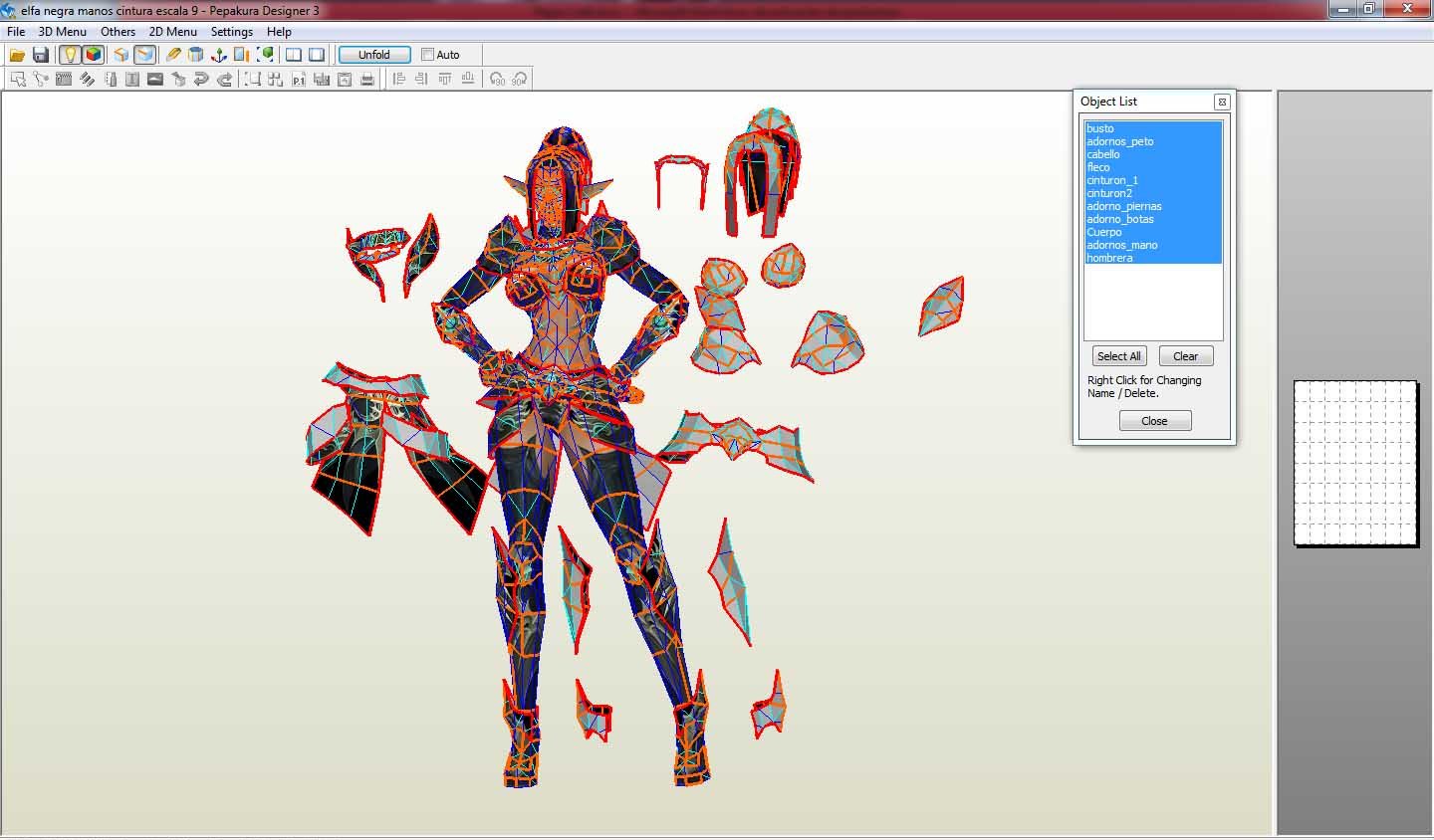Open the File menu

pos(16,32)
